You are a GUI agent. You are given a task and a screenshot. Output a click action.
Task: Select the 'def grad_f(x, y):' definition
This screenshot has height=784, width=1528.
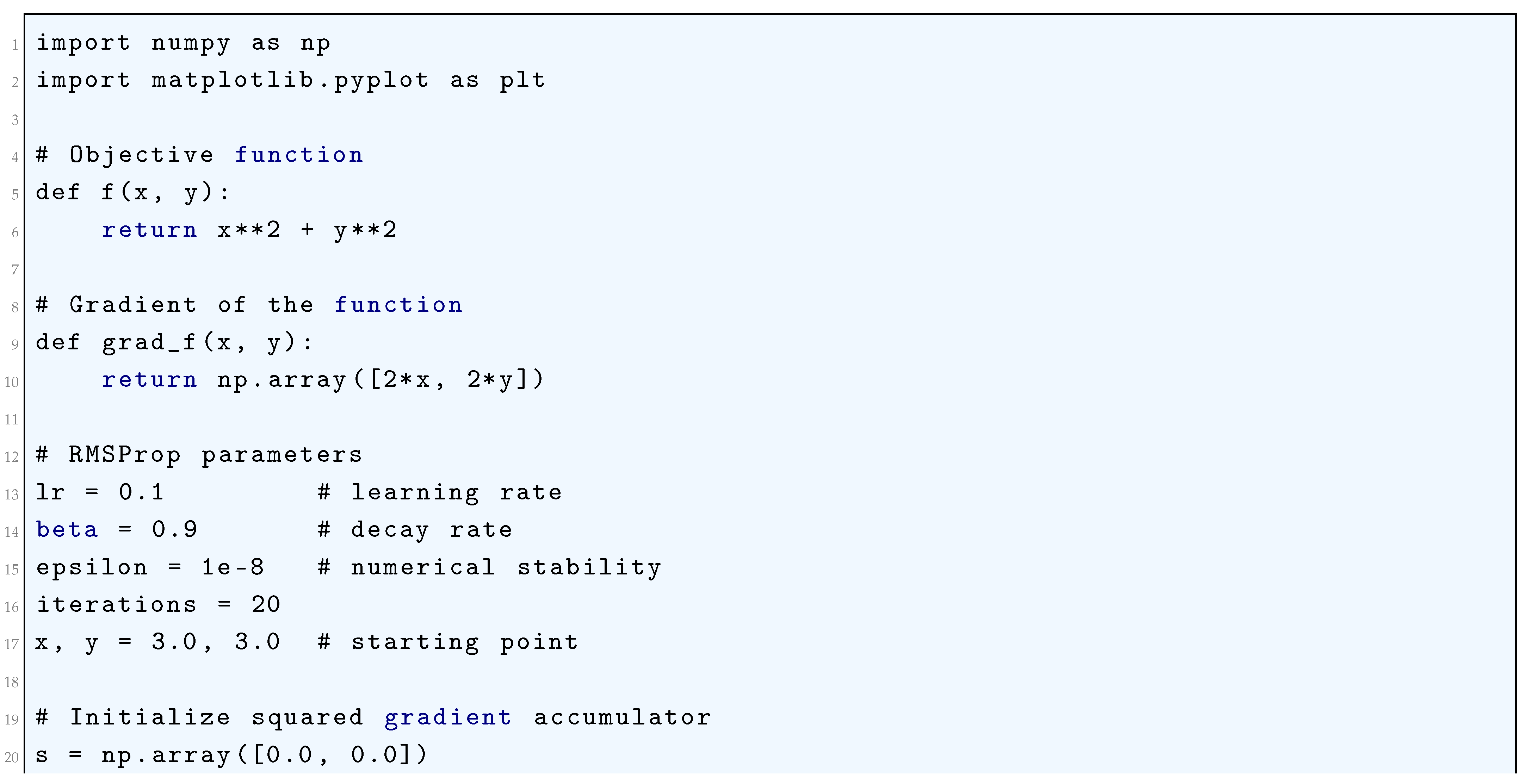(174, 343)
